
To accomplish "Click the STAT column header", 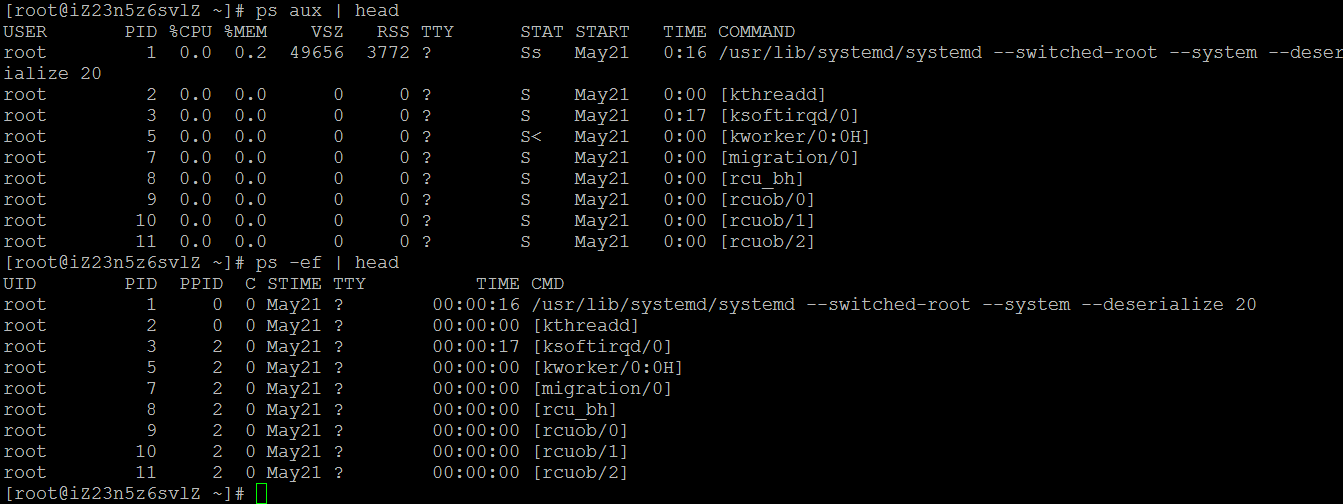I will [541, 32].
